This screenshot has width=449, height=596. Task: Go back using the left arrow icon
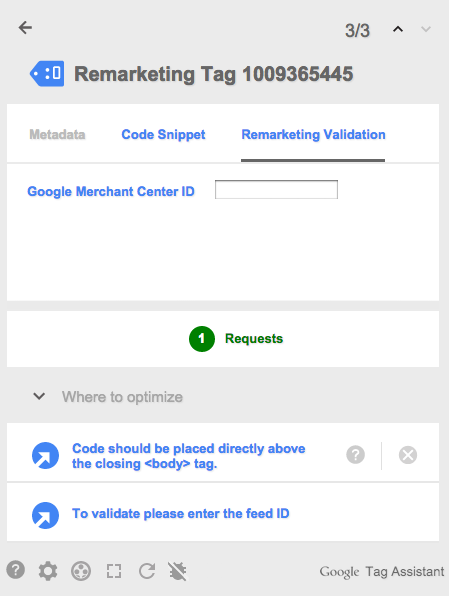[25, 28]
